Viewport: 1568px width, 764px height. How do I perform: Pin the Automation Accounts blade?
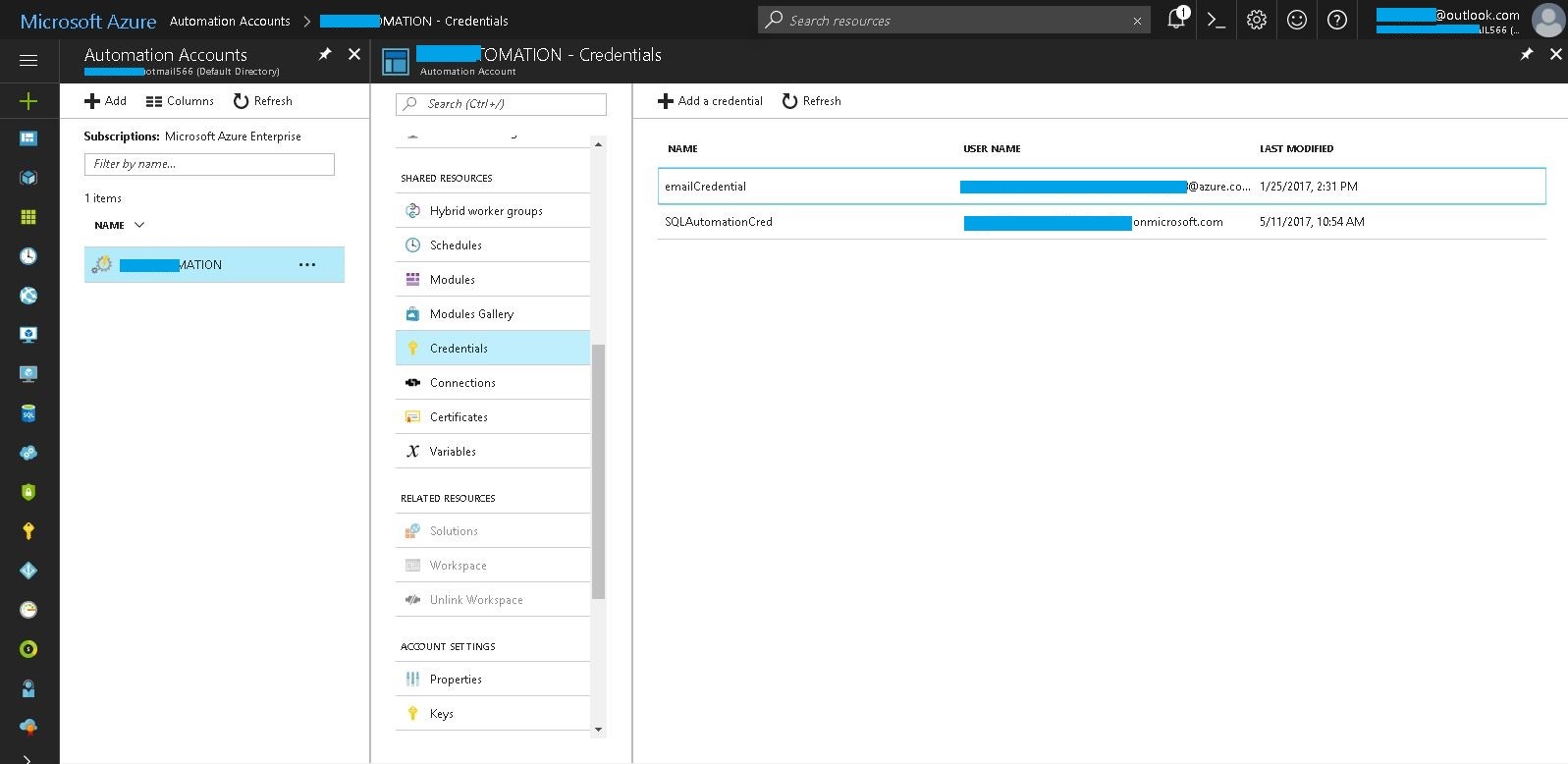tap(325, 55)
